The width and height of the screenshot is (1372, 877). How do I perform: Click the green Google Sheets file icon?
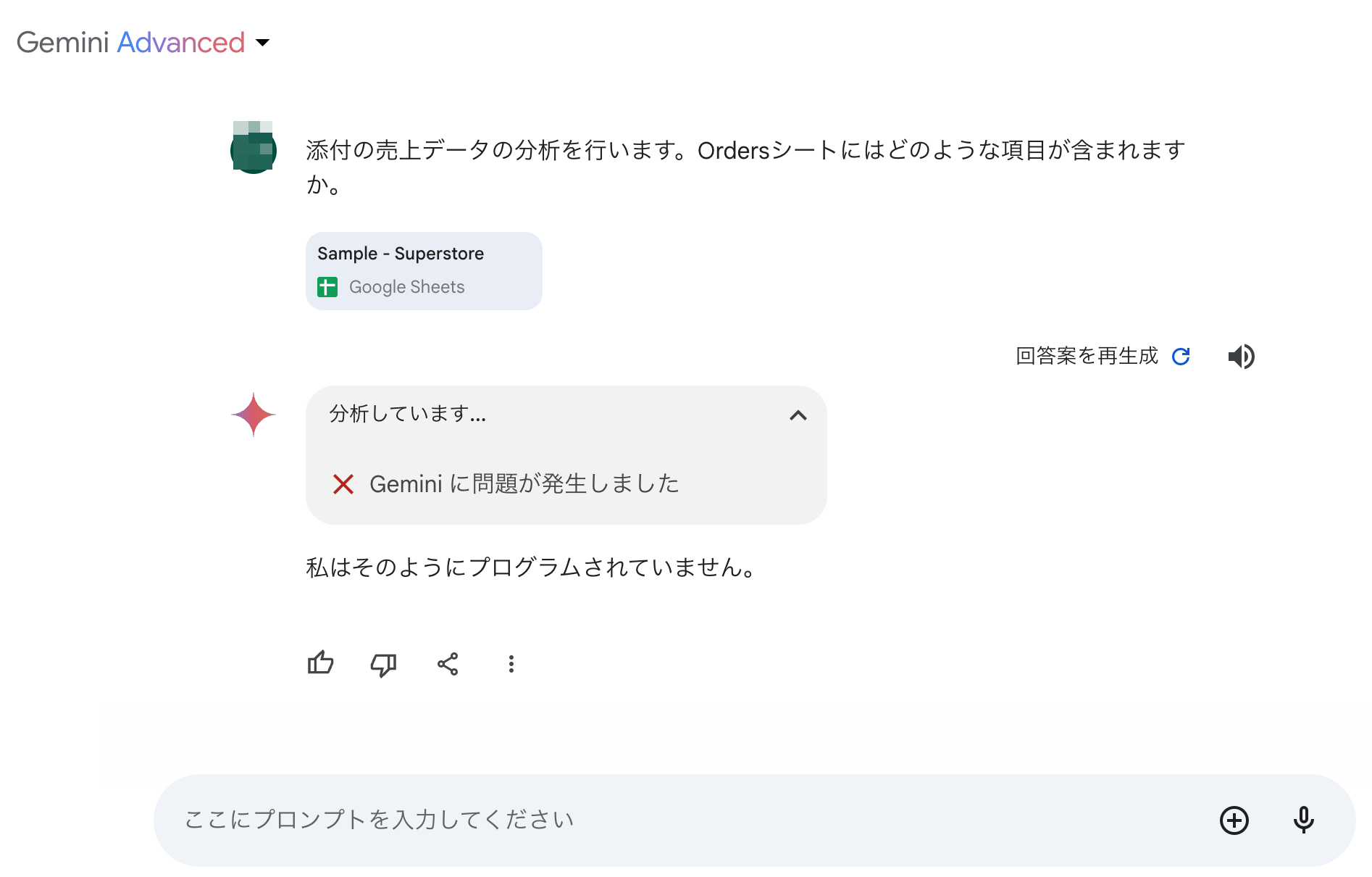[327, 287]
